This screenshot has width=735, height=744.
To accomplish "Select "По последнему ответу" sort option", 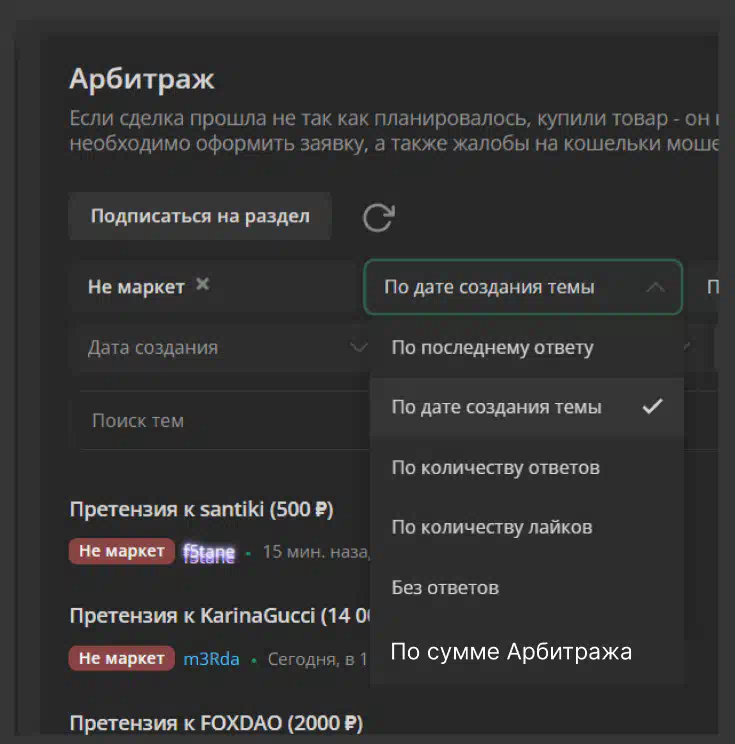I will coord(492,348).
